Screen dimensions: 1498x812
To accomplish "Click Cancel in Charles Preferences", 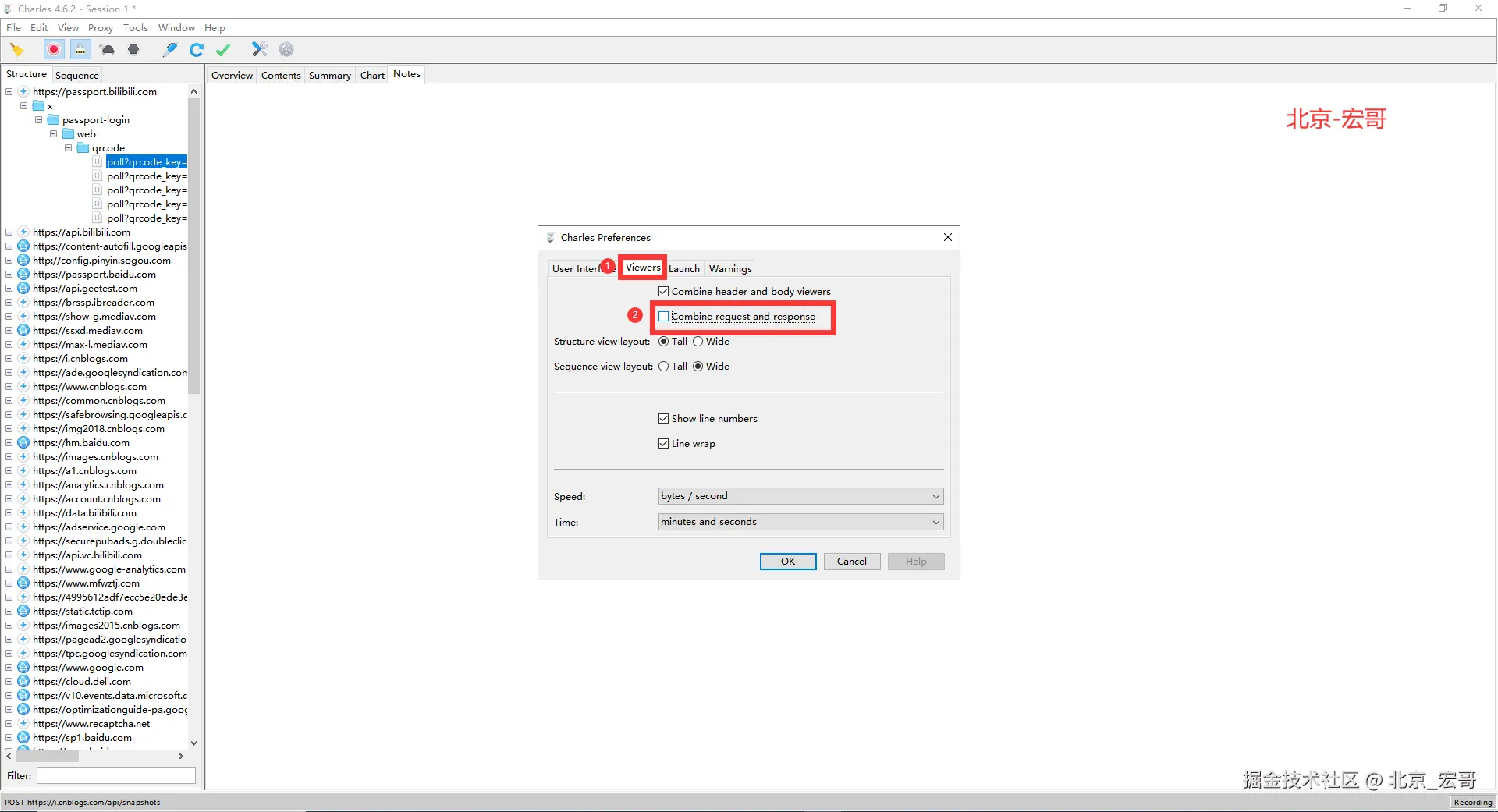I will (x=852, y=562).
